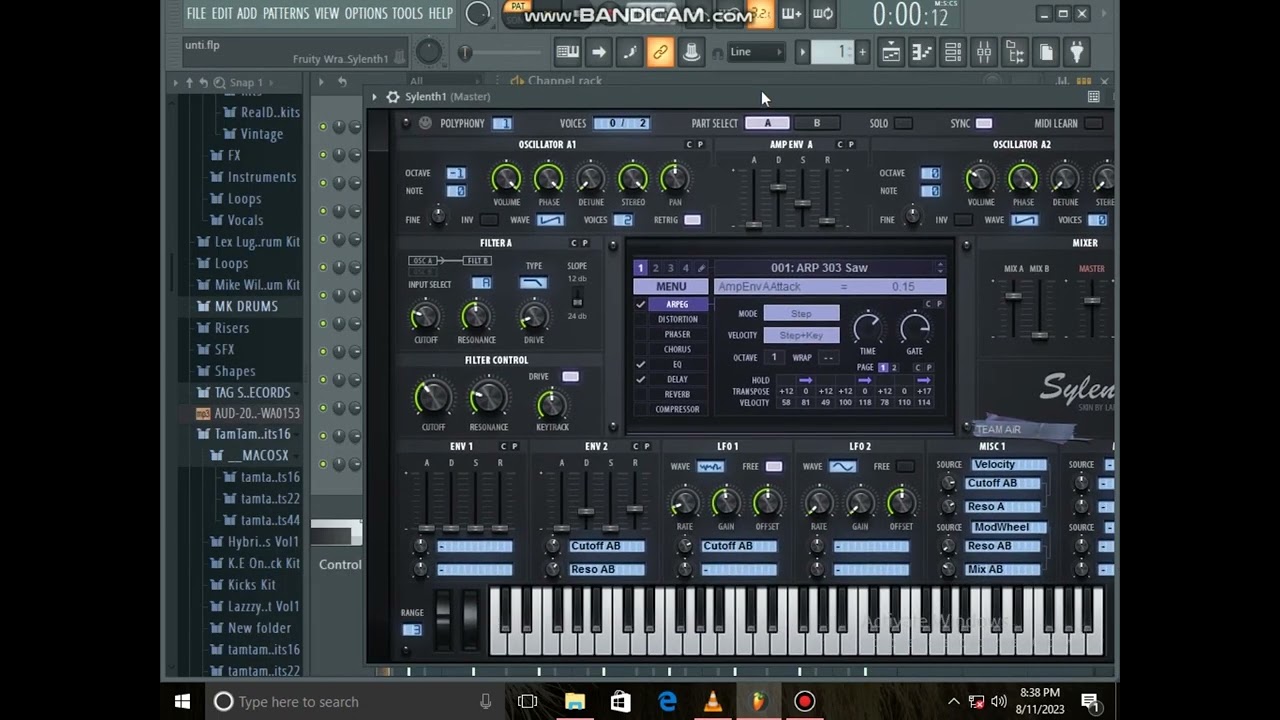
Task: Click the smiley face icon near Polyphony
Action: click(425, 123)
